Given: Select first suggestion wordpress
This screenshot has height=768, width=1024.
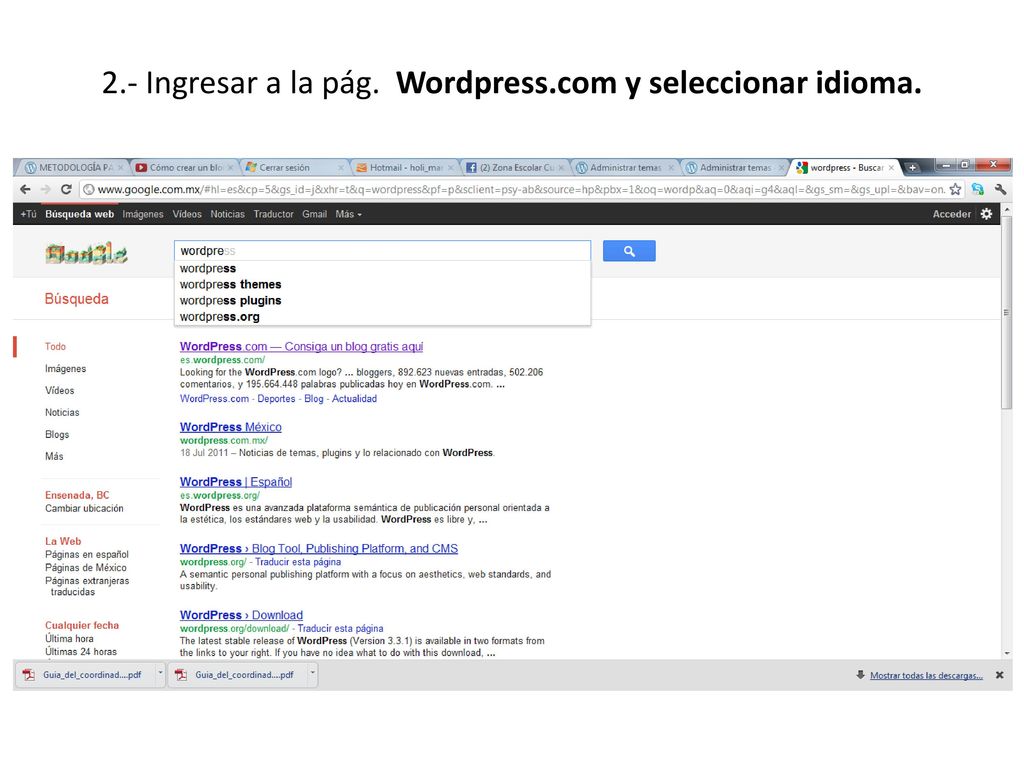Looking at the screenshot, I should click(382, 268).
